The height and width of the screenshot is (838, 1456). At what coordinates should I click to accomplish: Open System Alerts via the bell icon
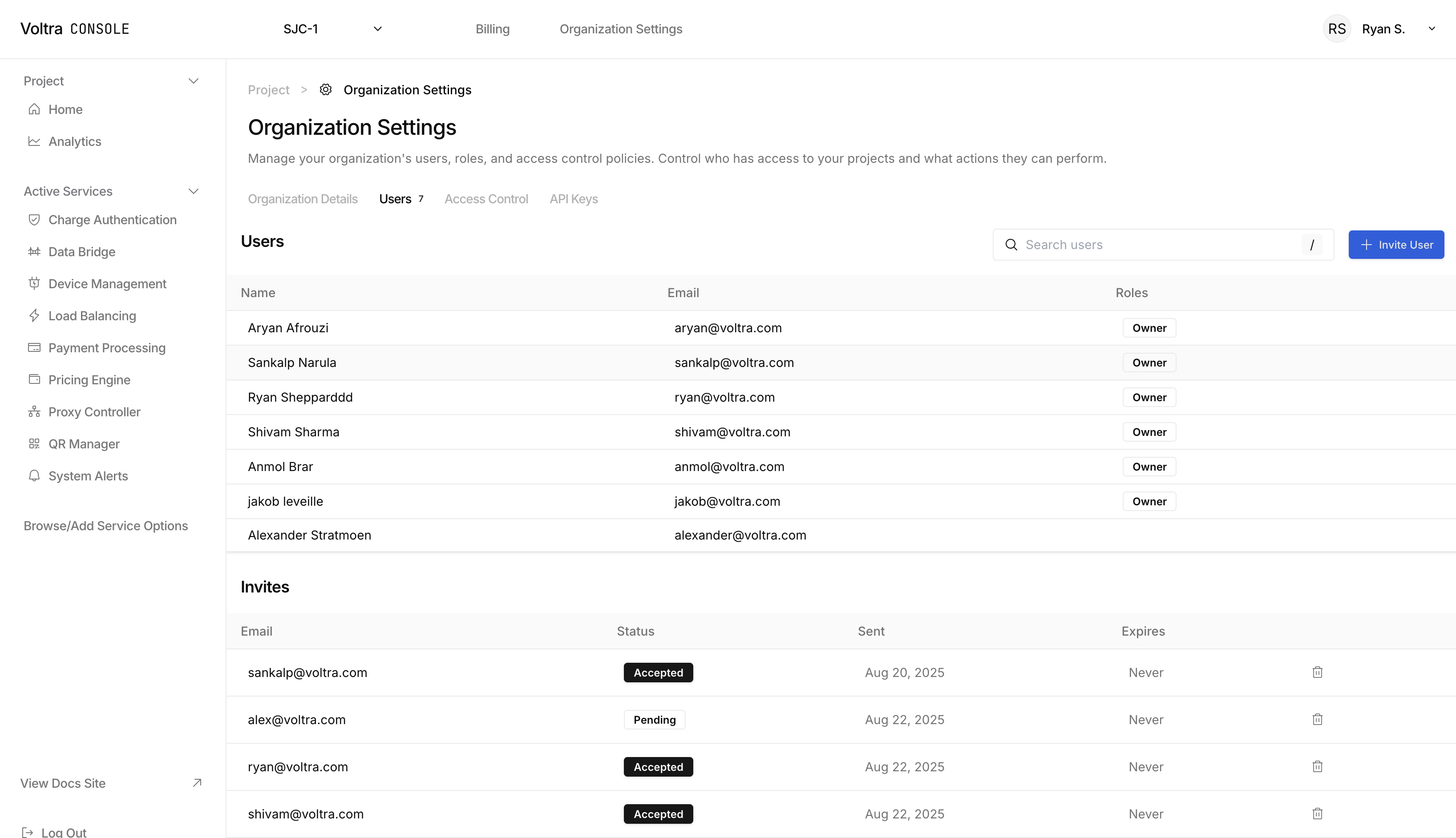click(x=34, y=476)
